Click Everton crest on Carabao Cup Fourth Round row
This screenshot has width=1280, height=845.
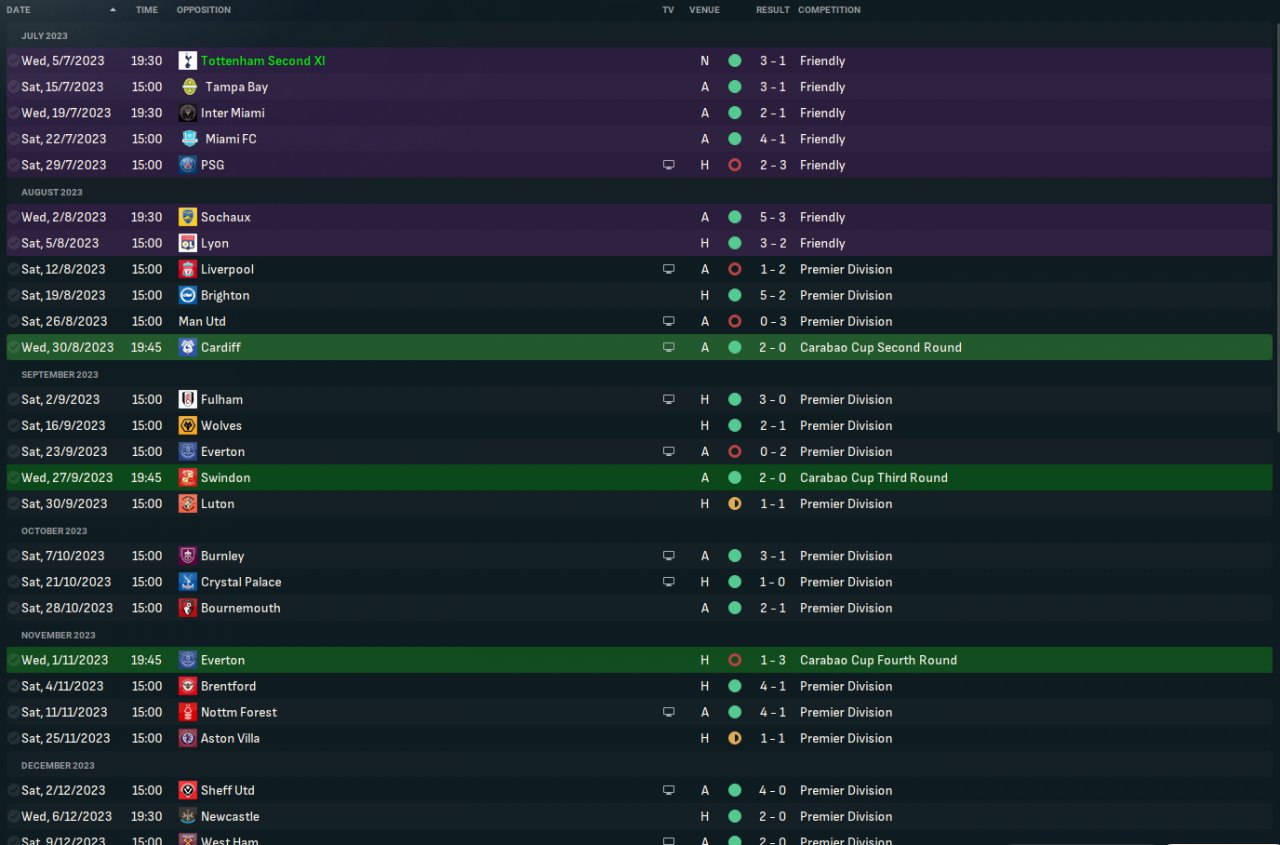(x=187, y=660)
